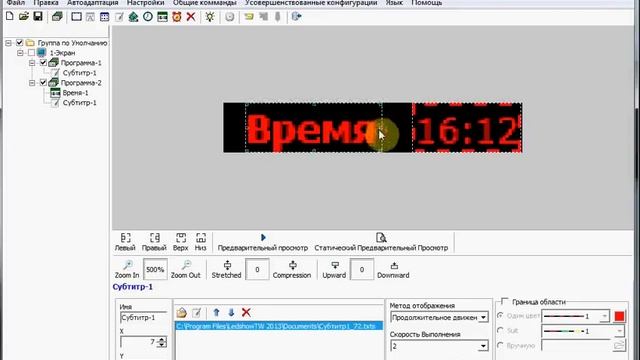Move the file up with the blue arrow
Screen dimensions: 640x360
tap(216, 313)
